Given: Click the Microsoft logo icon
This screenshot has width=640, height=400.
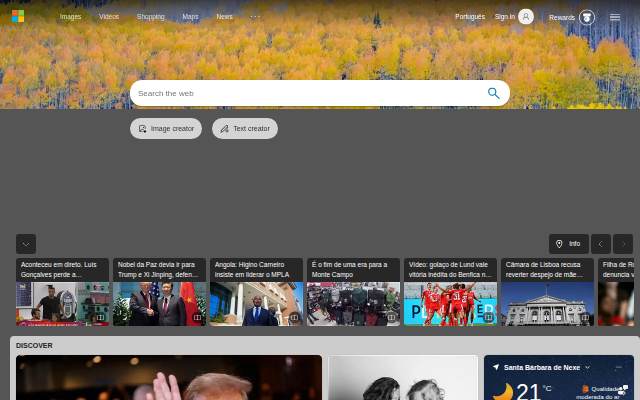Looking at the screenshot, I should click(x=18, y=16).
